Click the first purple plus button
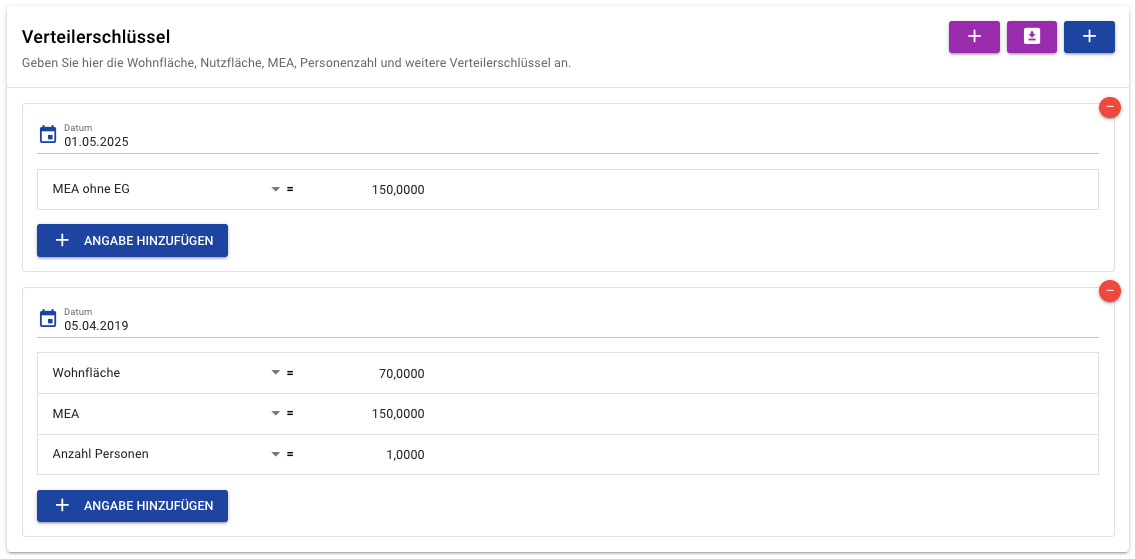Image resolution: width=1135 pixels, height=559 pixels. pos(974,37)
